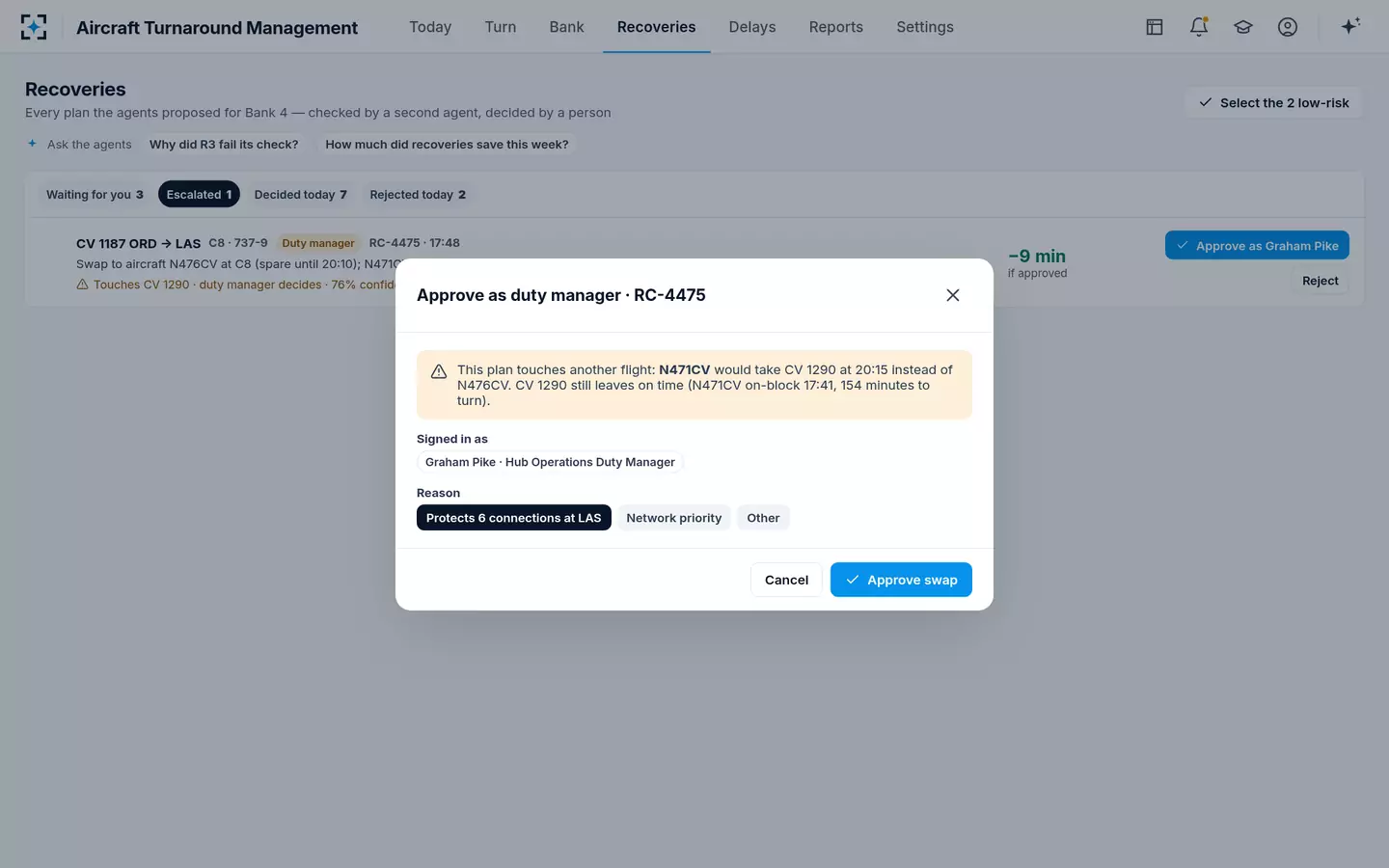Image resolution: width=1389 pixels, height=868 pixels.
Task: Show the Decided today 7 filter
Action: [300, 194]
